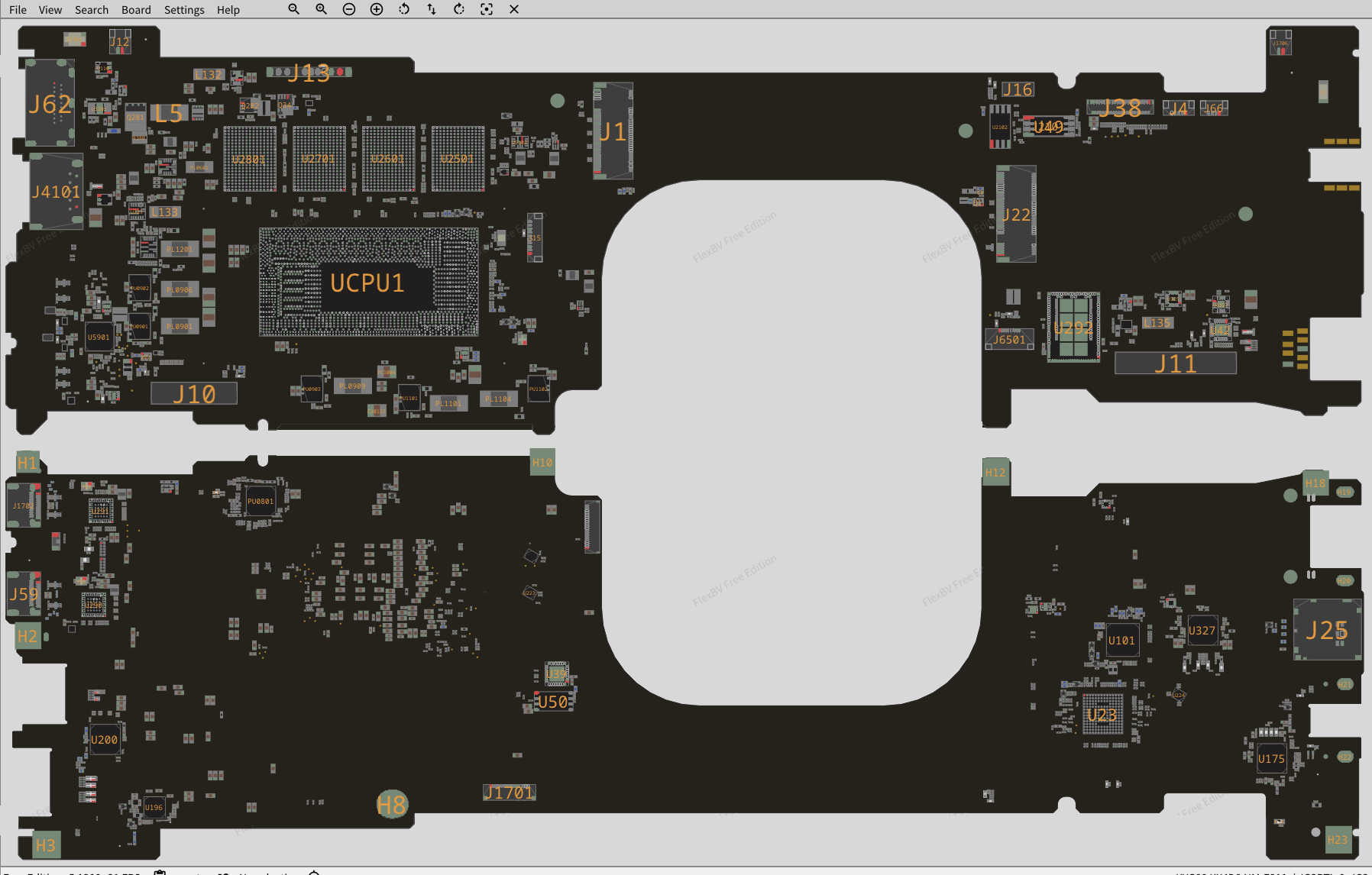Rotate the board counterclockwise

(404, 9)
